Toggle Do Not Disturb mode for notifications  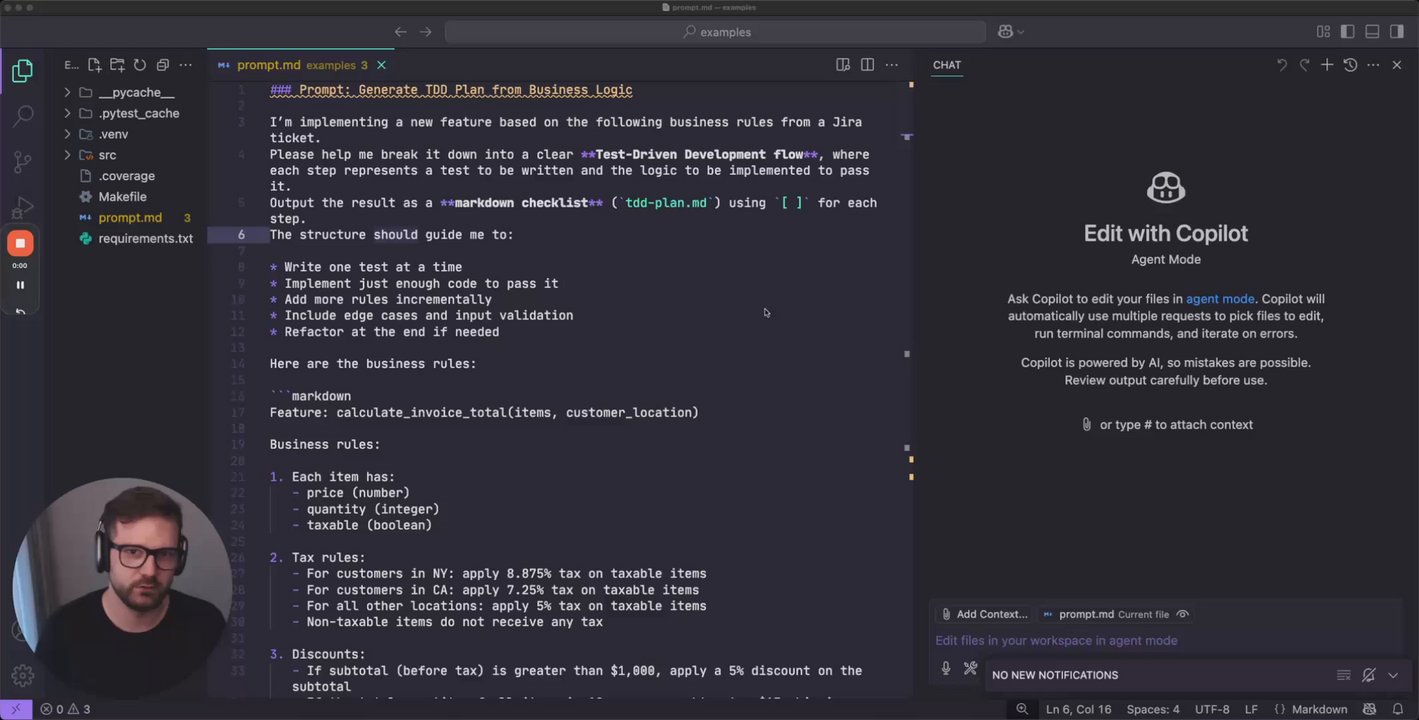pyautogui.click(x=1369, y=675)
